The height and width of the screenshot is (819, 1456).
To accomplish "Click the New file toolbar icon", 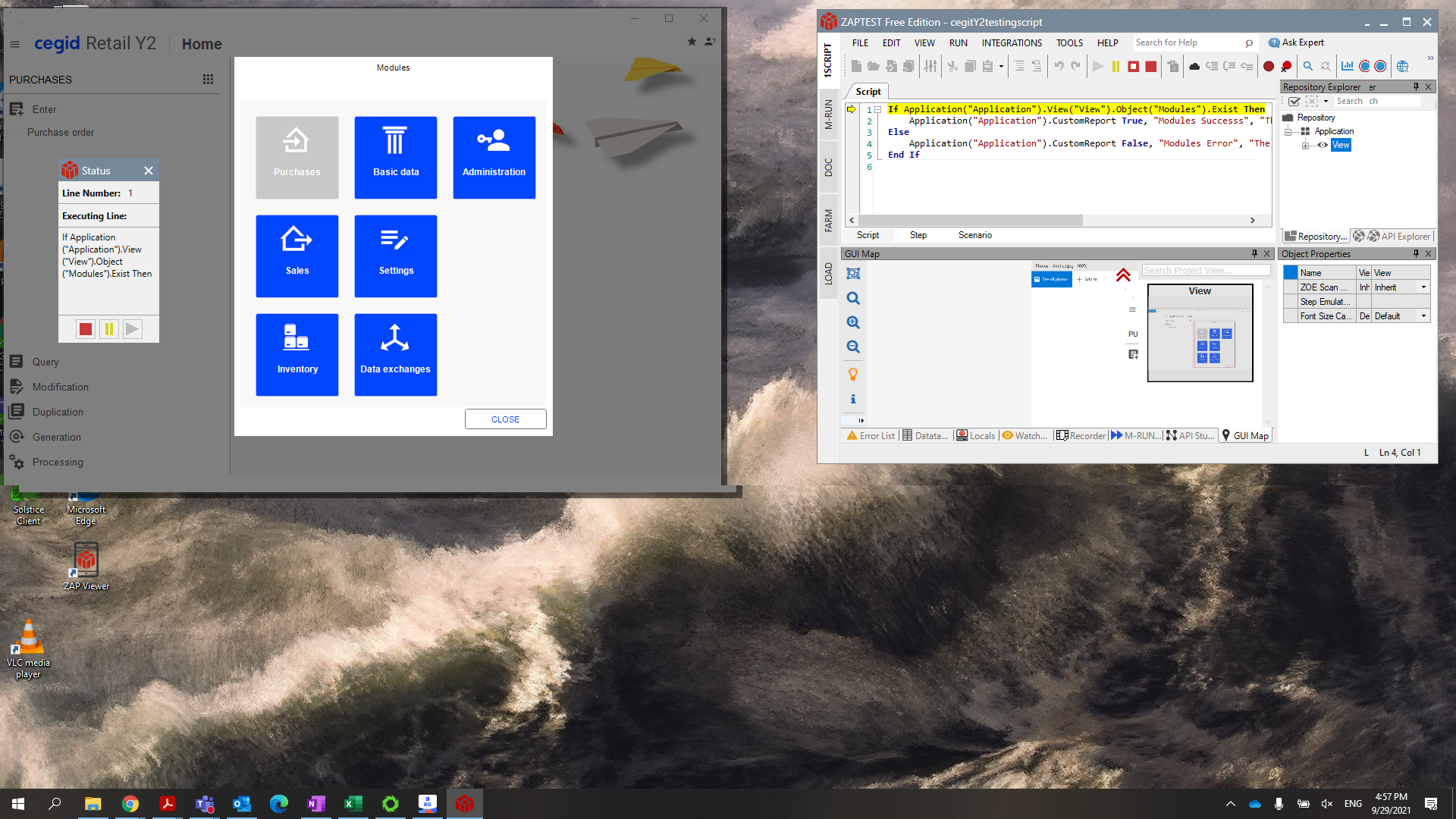I will coord(856,67).
